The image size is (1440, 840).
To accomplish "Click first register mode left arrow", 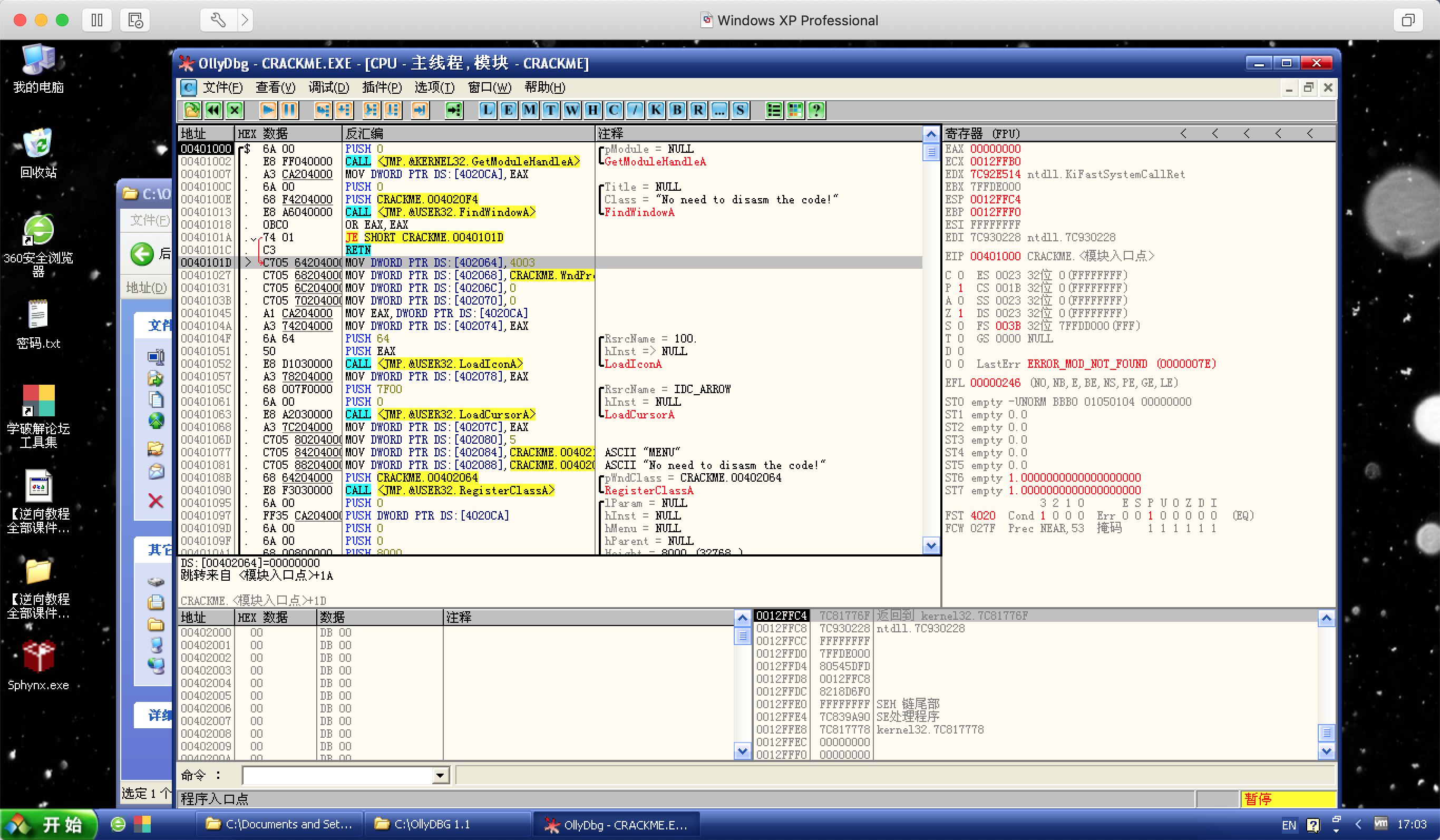I will pos(1183,133).
